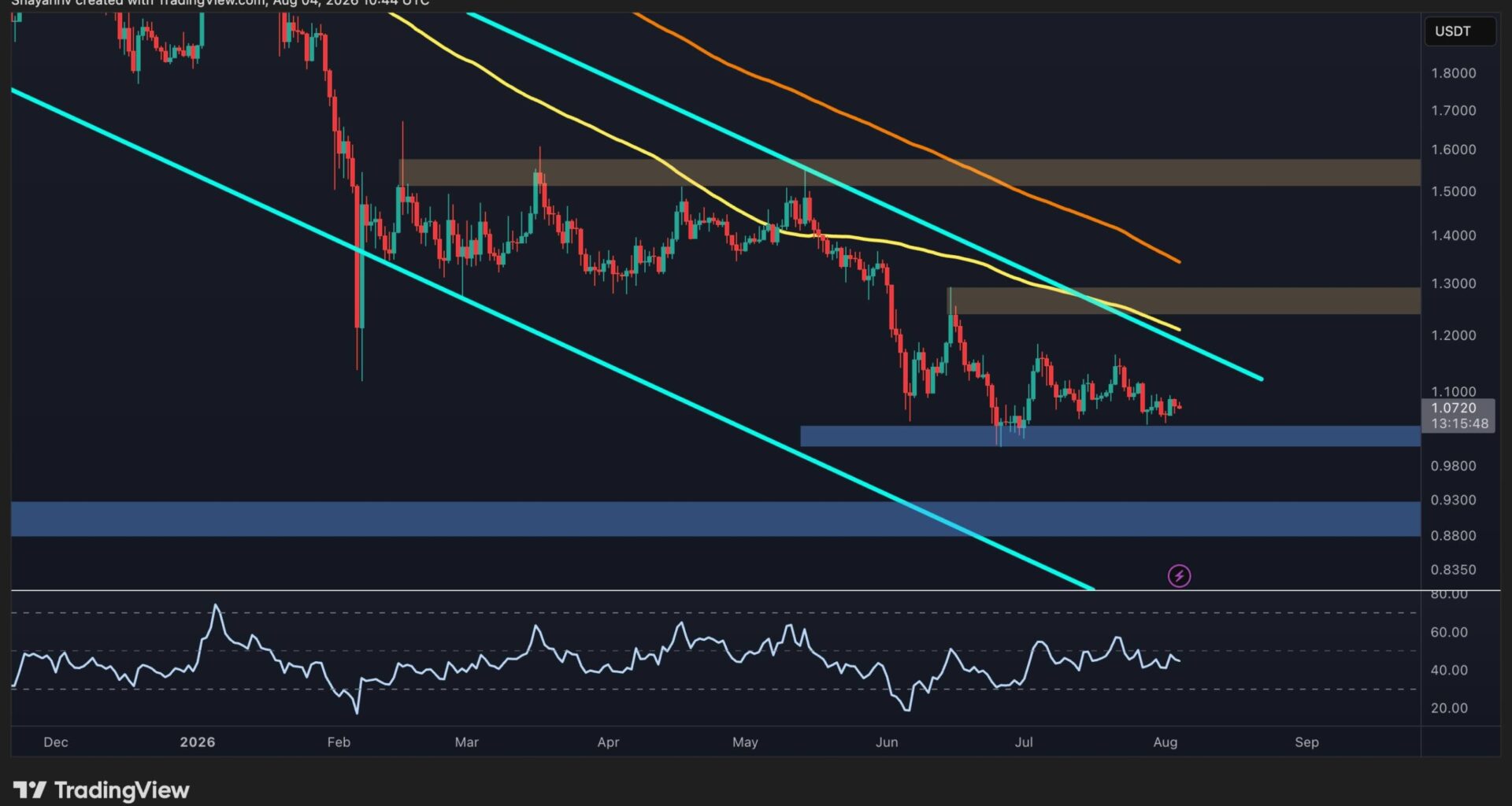The width and height of the screenshot is (1512, 806).
Task: Click the 2026 year label on time axis
Action: (197, 742)
